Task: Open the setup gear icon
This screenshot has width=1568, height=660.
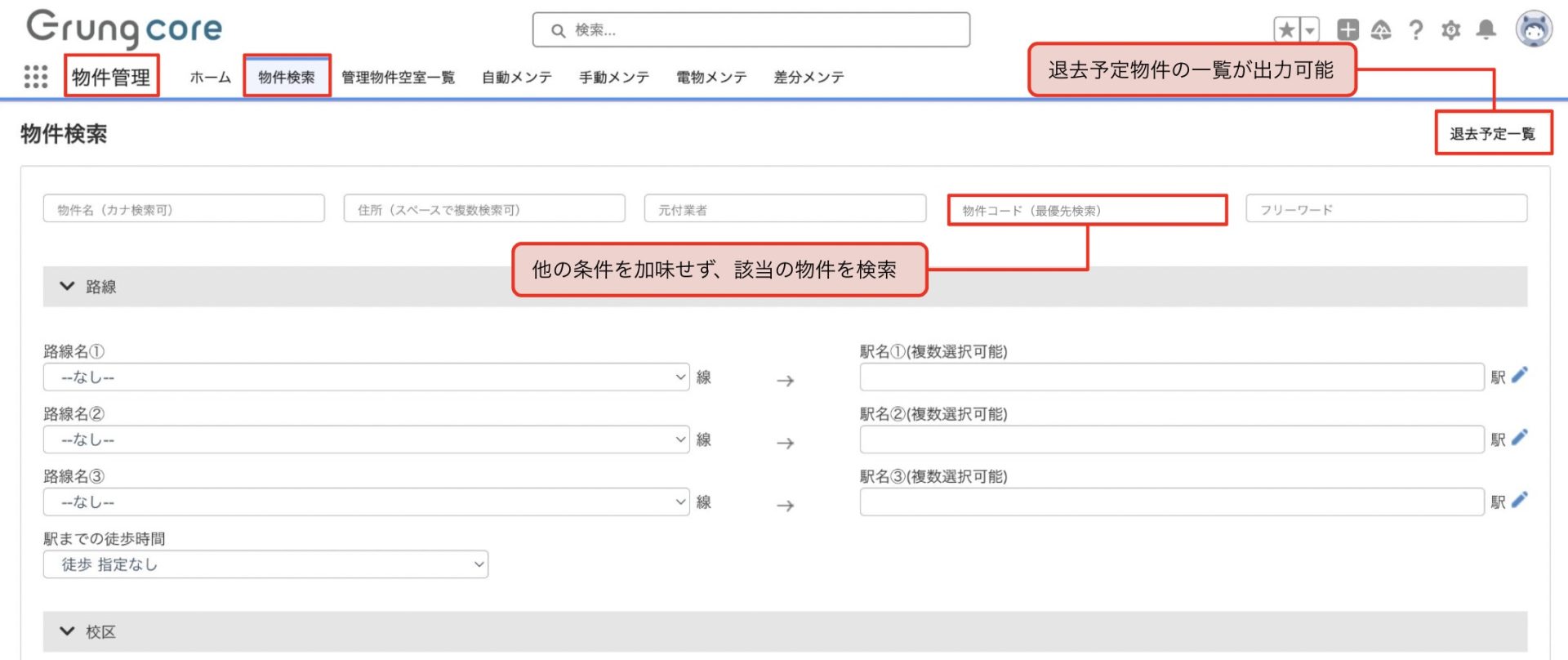Action: click(x=1450, y=30)
